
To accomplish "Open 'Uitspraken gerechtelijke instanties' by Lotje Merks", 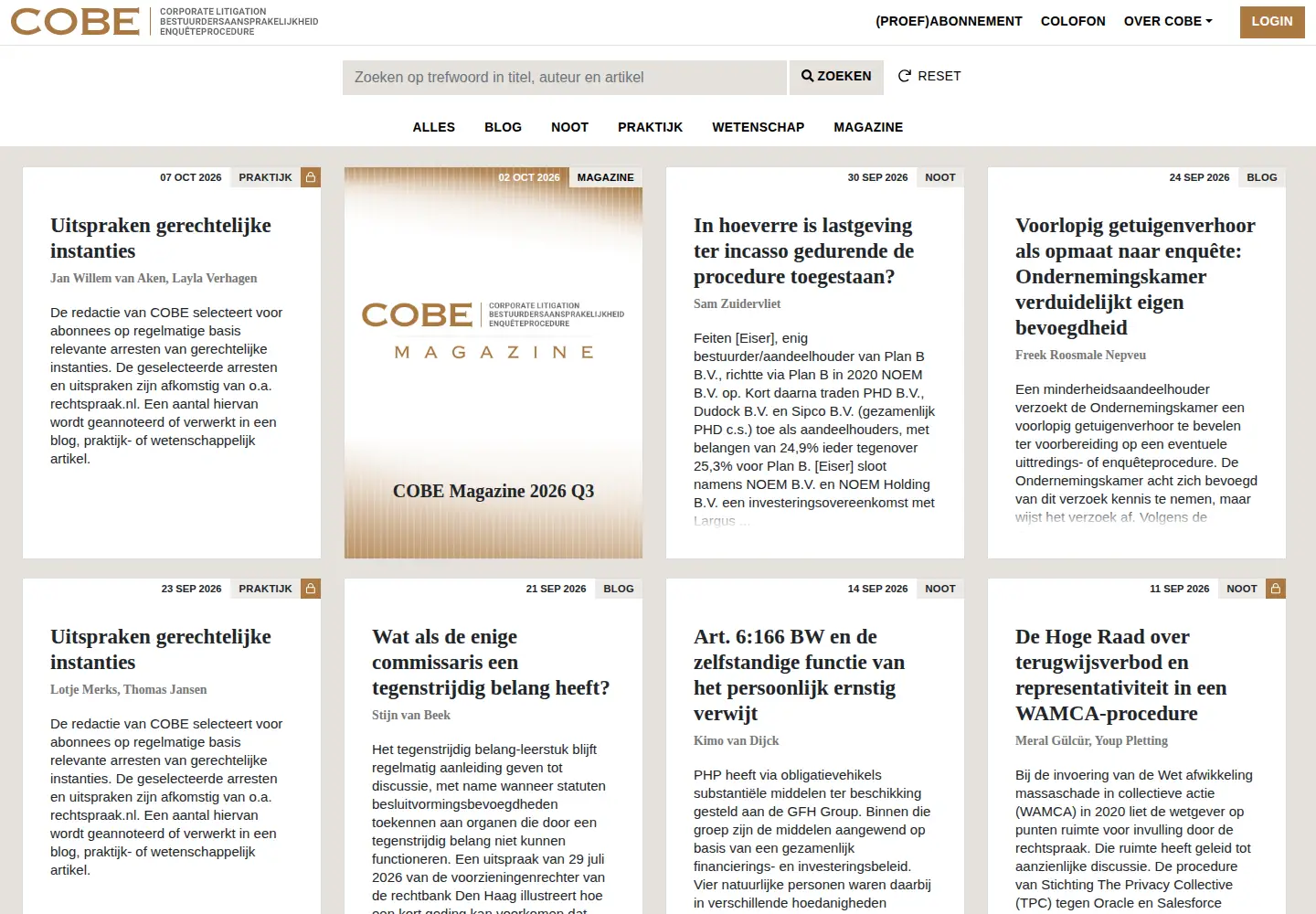I will pos(161,650).
